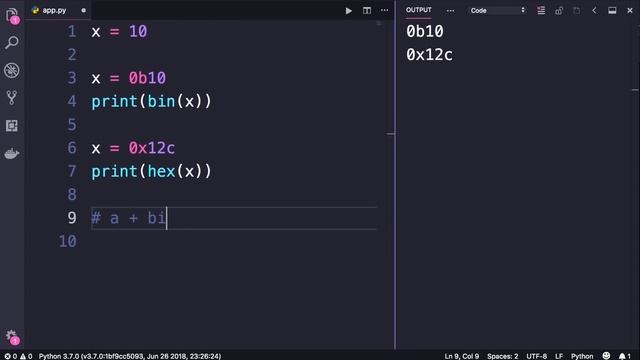This screenshot has width=640, height=360.
Task: Select Python 3.7.0 interpreter in status bar
Action: tap(130, 356)
